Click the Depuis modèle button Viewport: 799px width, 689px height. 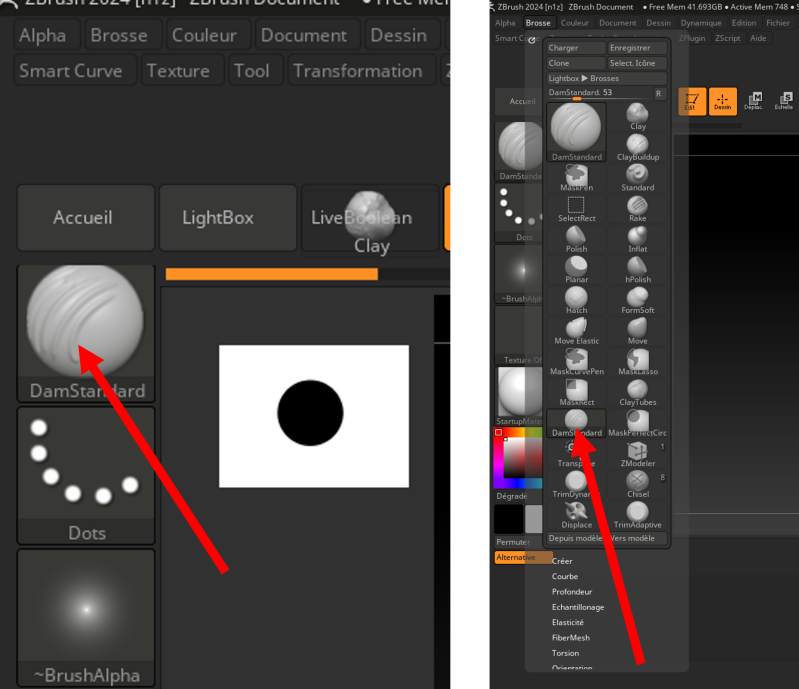click(576, 538)
